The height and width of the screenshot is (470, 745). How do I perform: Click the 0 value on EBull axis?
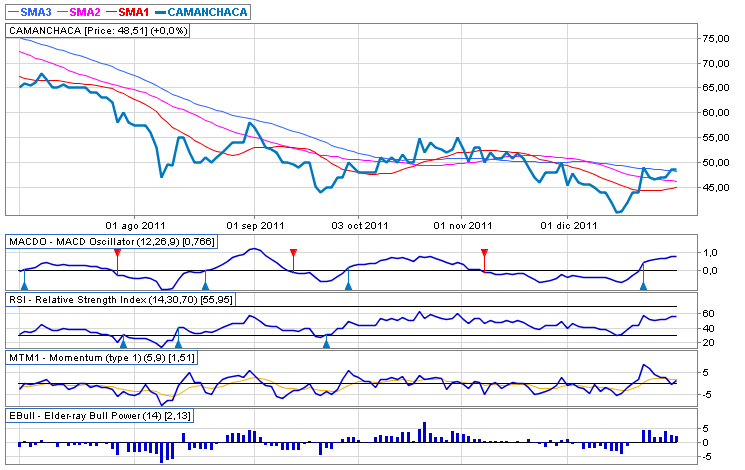point(706,442)
